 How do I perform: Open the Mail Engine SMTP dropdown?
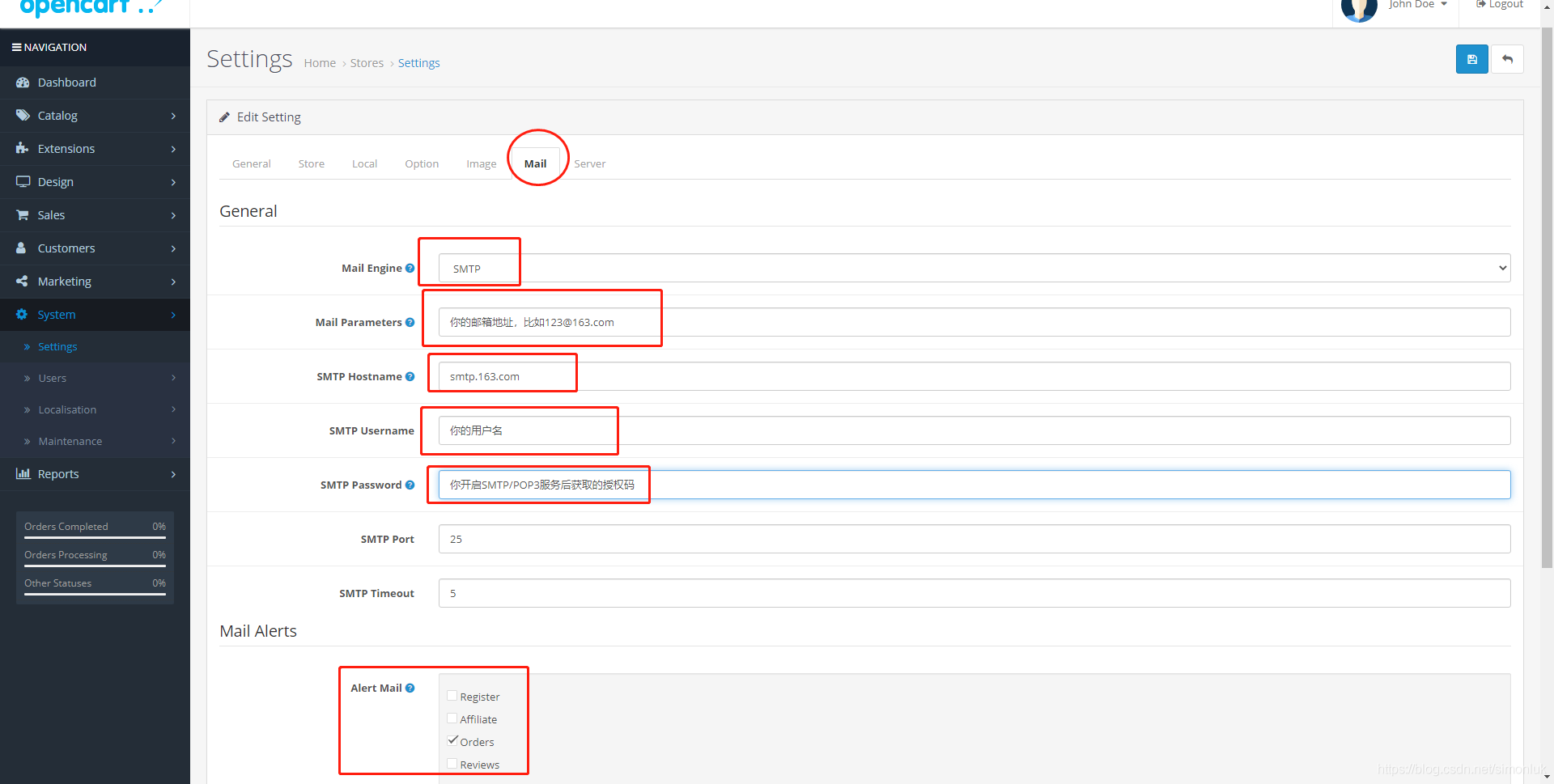974,269
